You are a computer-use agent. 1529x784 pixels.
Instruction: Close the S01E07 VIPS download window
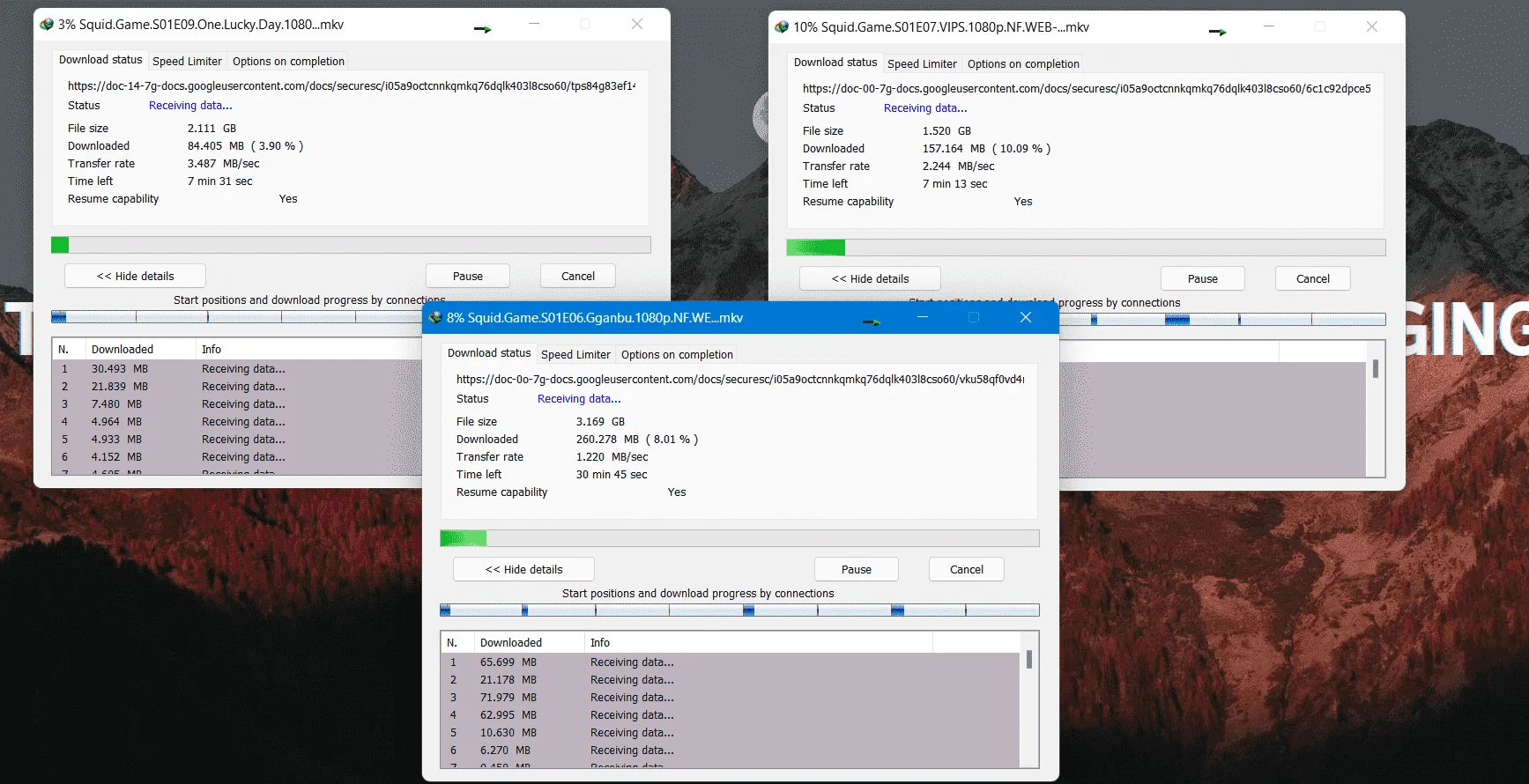point(1372,26)
